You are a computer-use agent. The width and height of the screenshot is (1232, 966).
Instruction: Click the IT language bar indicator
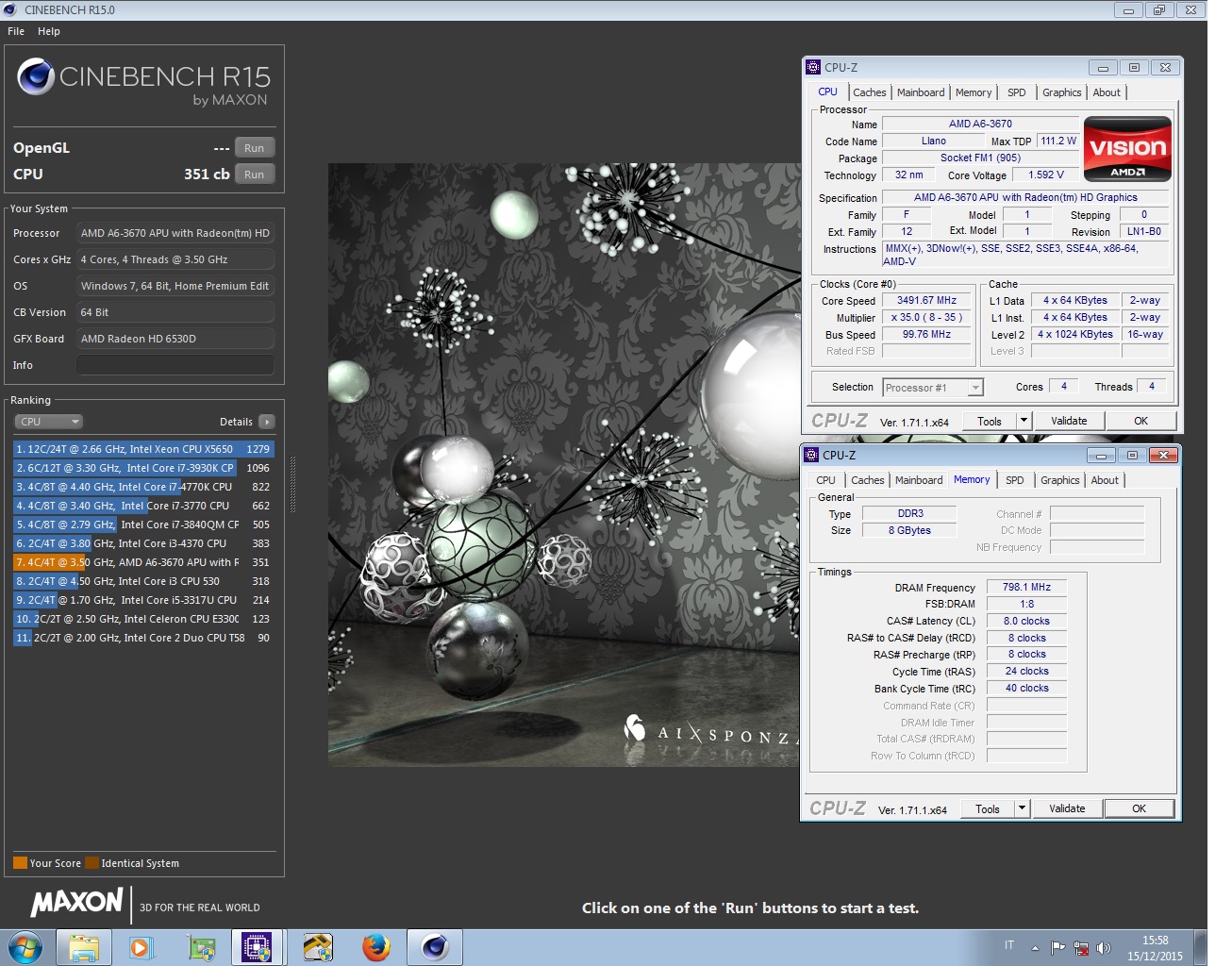tap(1009, 945)
